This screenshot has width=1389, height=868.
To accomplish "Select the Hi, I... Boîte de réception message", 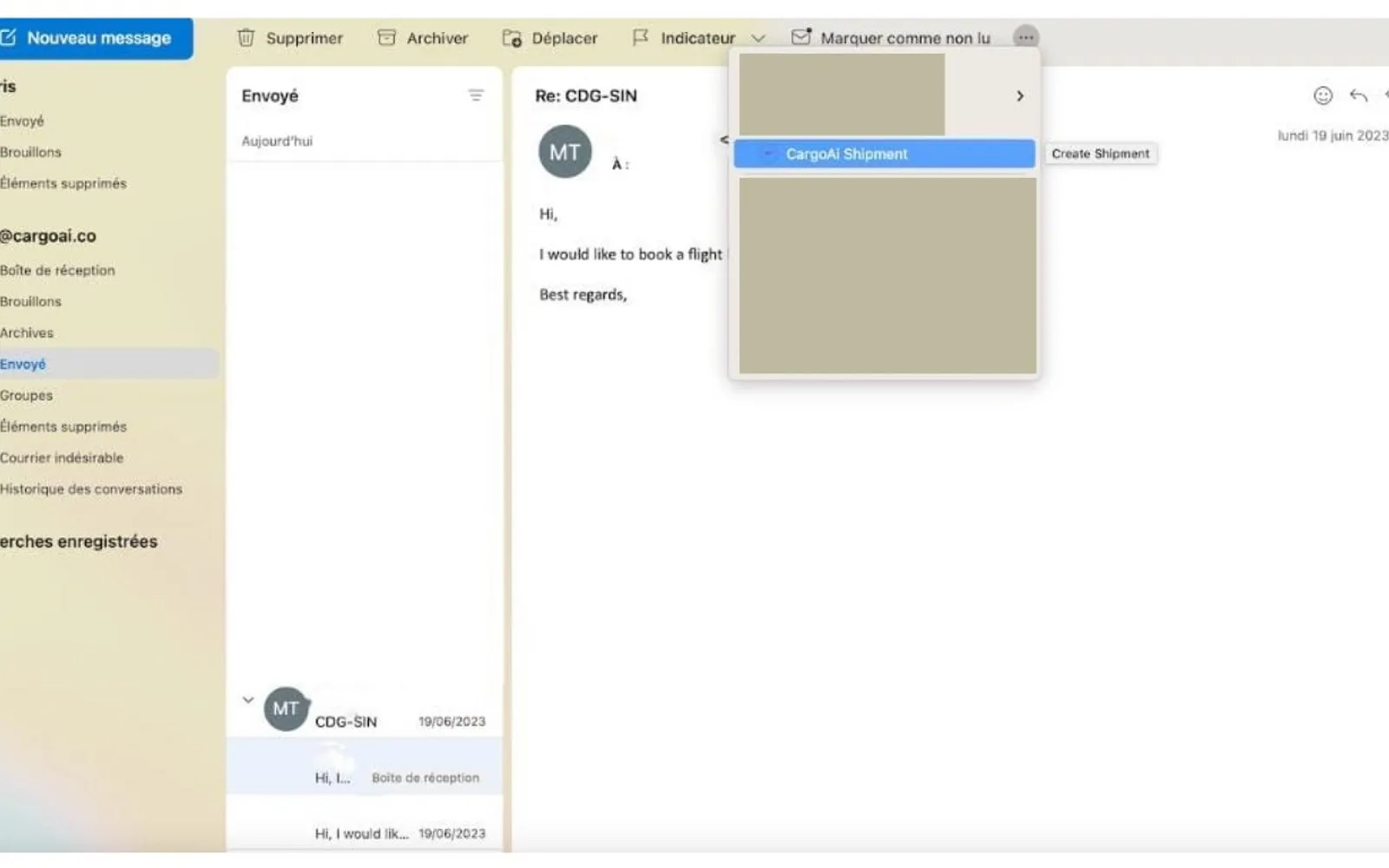I will pos(365,766).
